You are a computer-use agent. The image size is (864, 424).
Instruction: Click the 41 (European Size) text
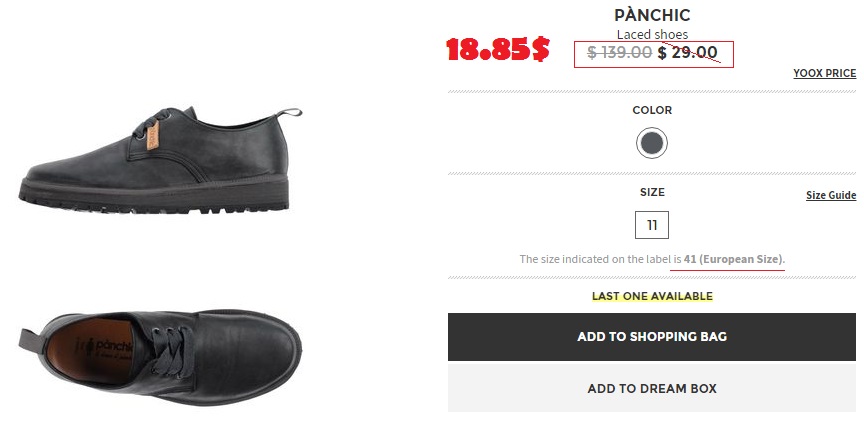pos(734,259)
